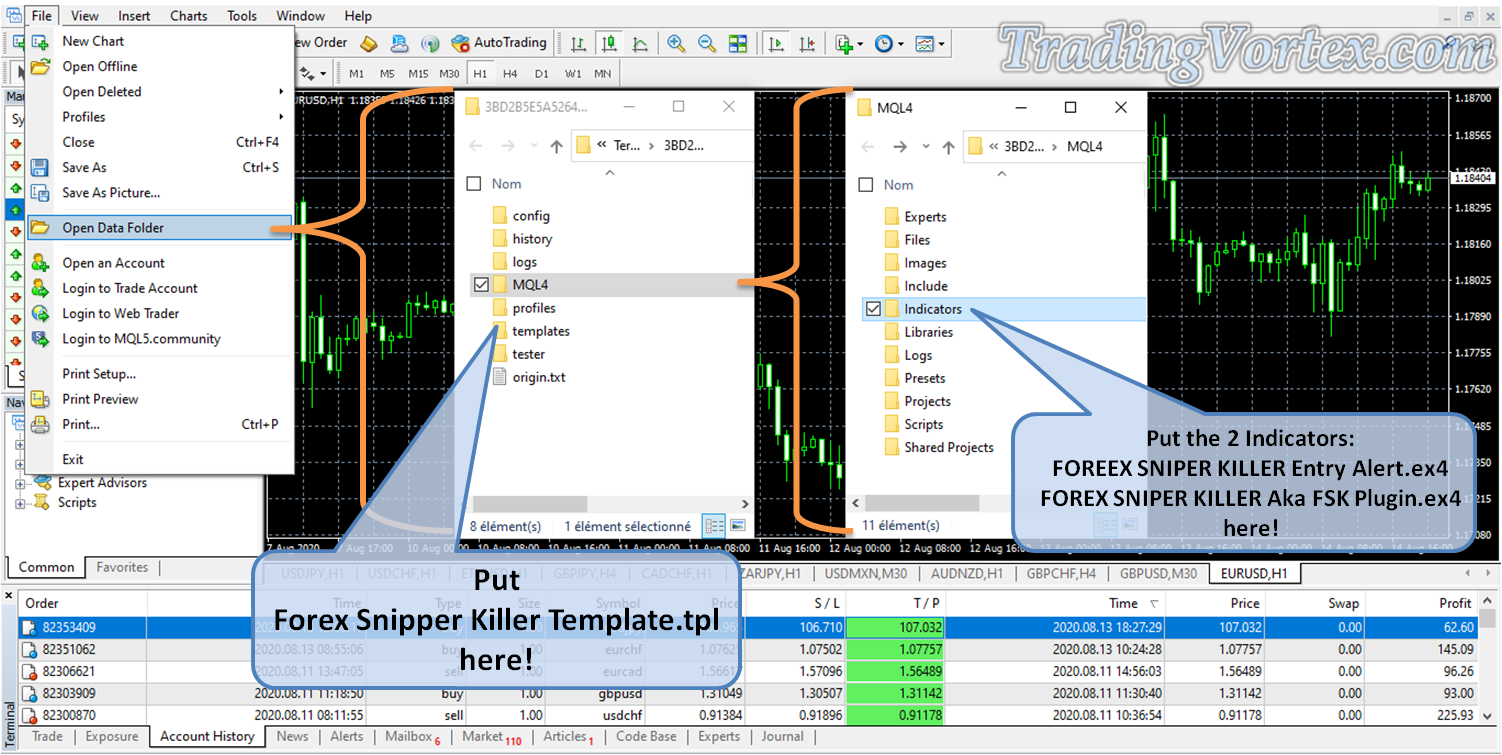1502x755 pixels.
Task: Go up one level in 3BD2B5E5A5264 window
Action: click(x=557, y=146)
